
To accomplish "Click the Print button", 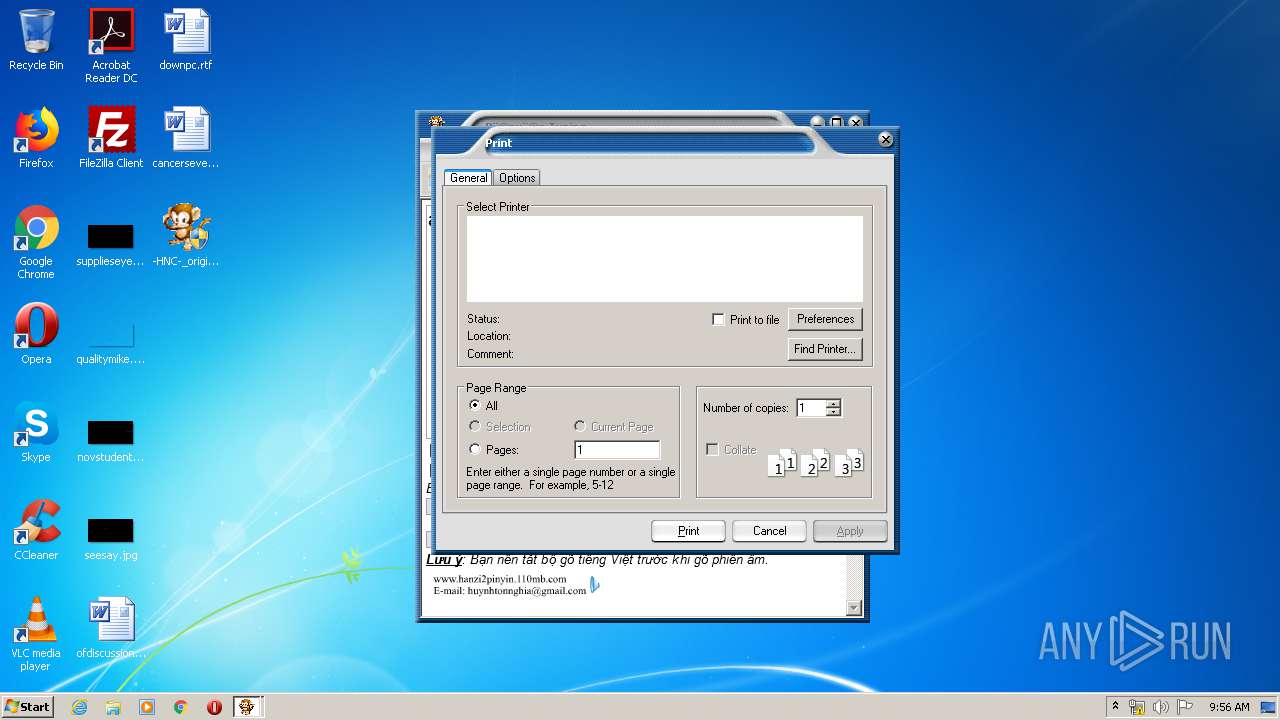I will click(688, 531).
